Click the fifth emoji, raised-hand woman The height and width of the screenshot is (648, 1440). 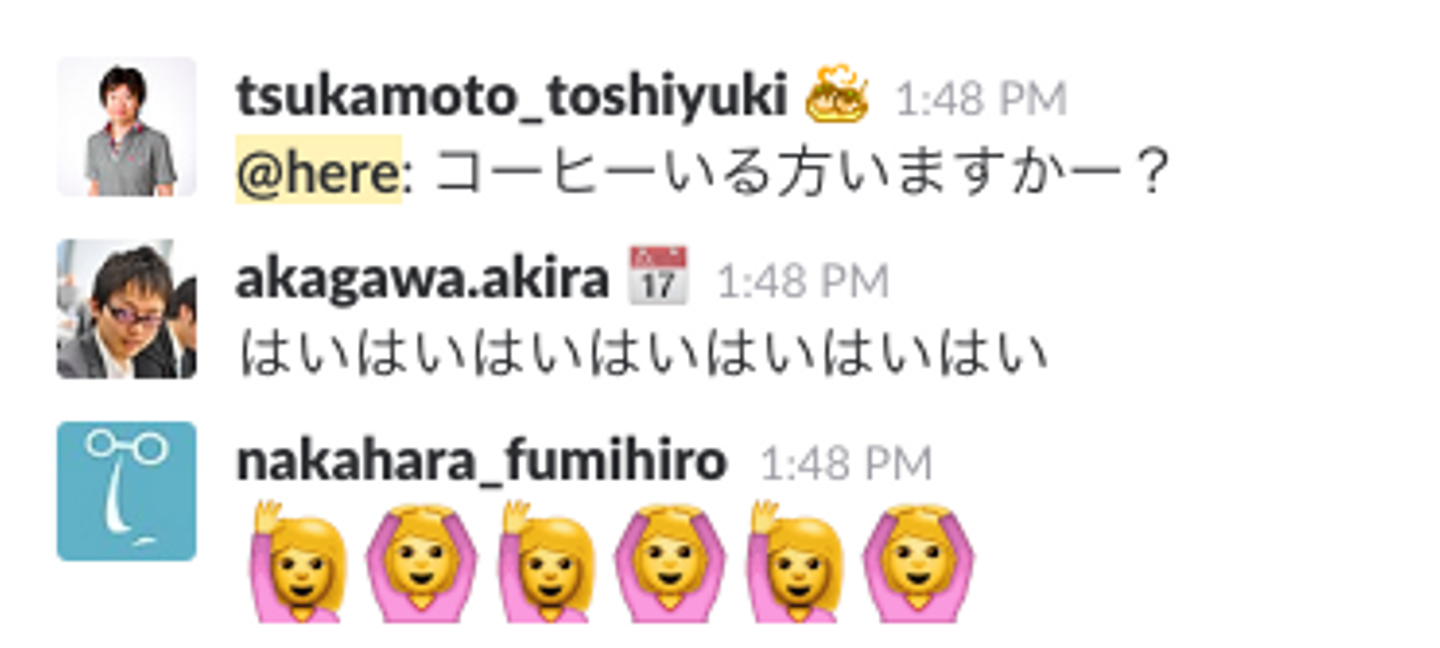795,562
